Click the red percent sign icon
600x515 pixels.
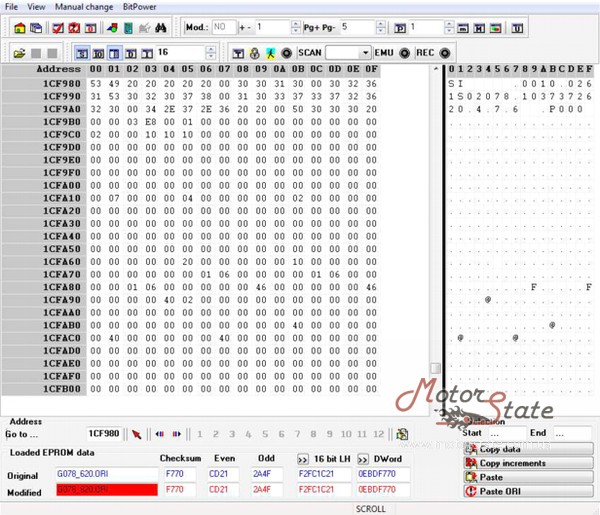(x=74, y=28)
